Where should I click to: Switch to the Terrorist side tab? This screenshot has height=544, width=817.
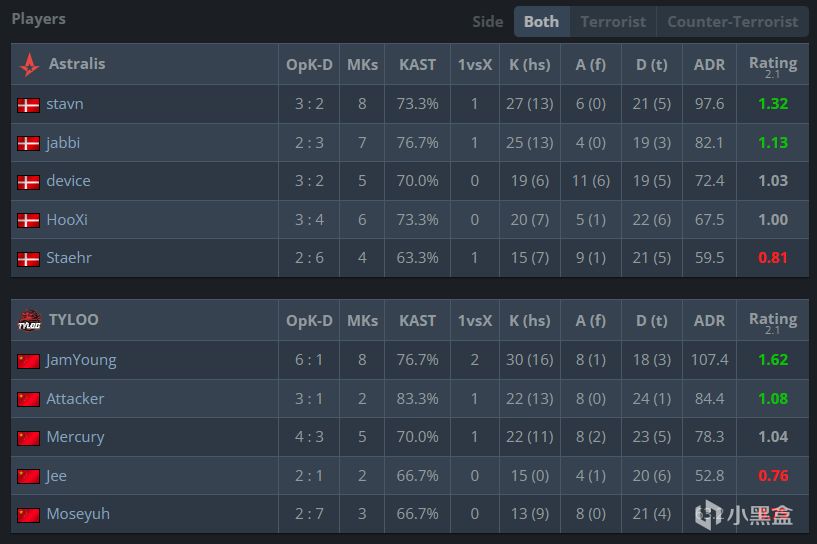[x=613, y=21]
